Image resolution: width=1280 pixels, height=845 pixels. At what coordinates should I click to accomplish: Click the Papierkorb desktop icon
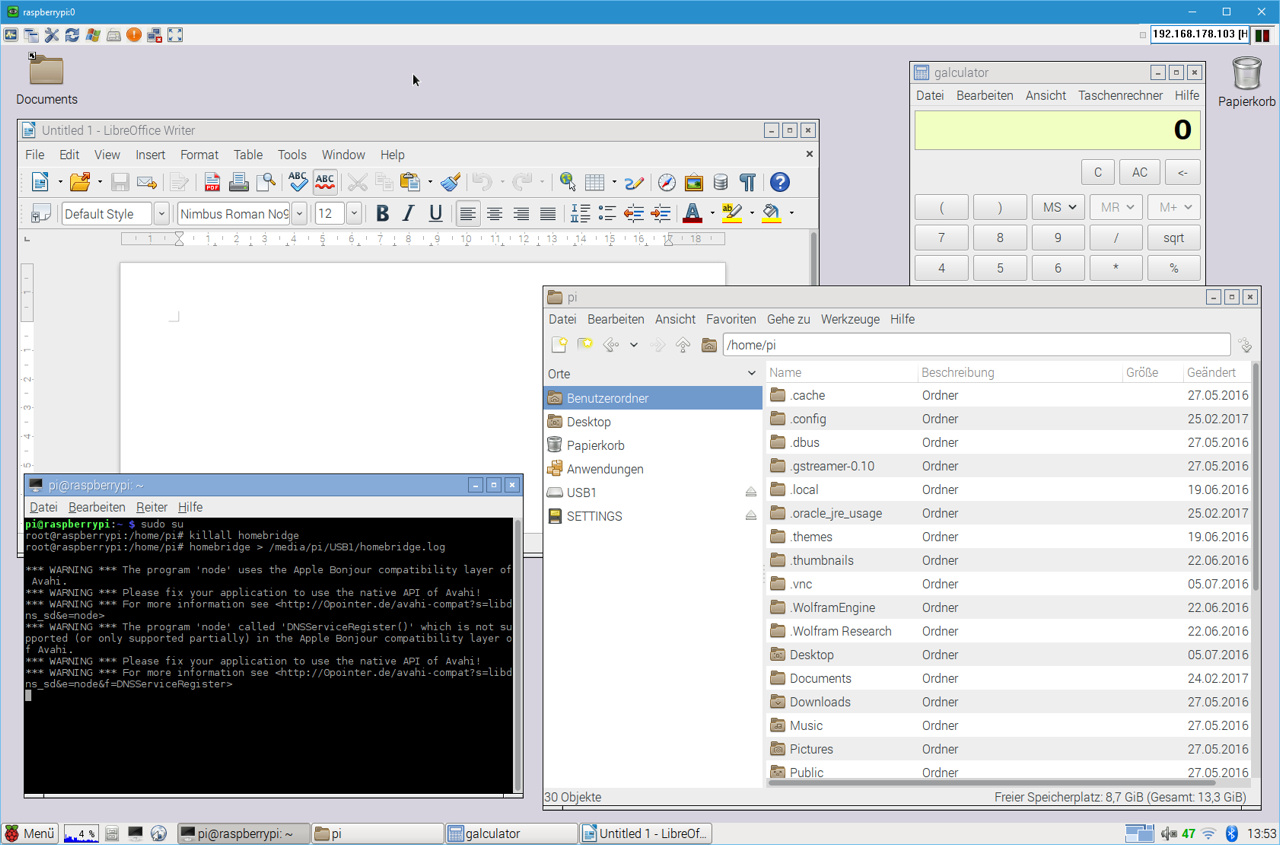click(x=1246, y=82)
